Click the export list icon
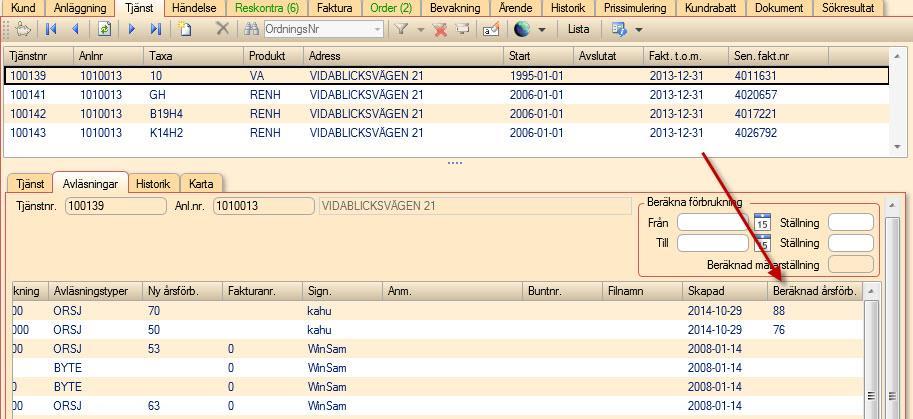 [x=619, y=29]
